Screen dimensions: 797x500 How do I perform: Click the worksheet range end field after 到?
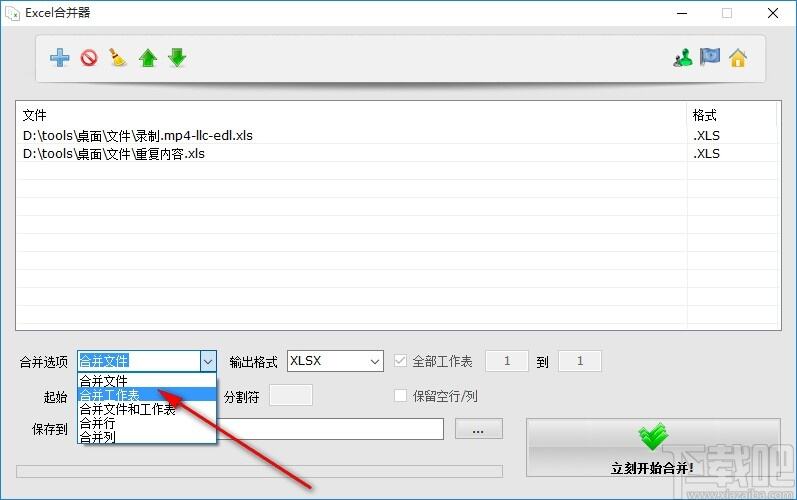tap(580, 361)
